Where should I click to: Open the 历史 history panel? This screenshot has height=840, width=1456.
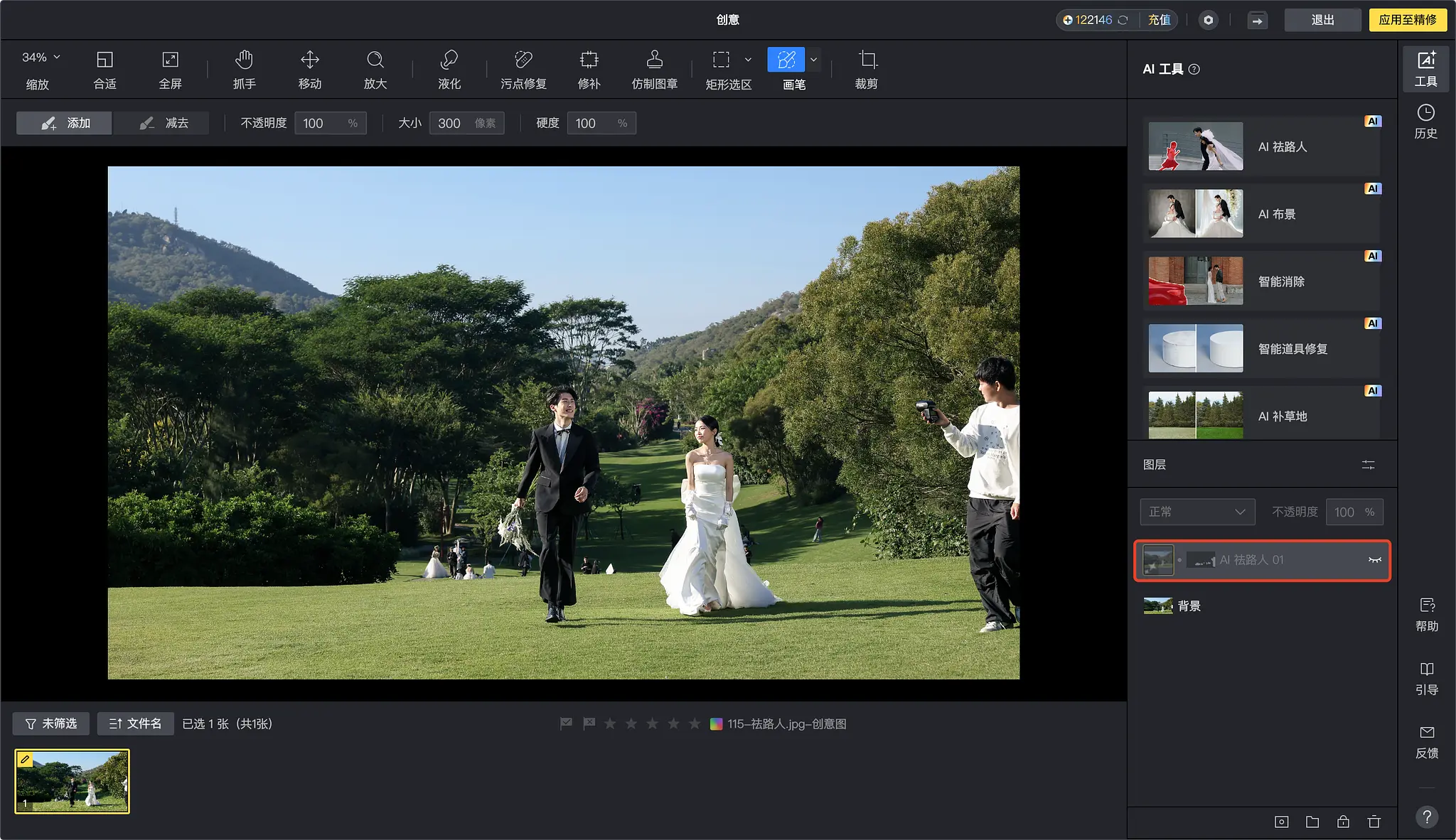click(x=1425, y=122)
